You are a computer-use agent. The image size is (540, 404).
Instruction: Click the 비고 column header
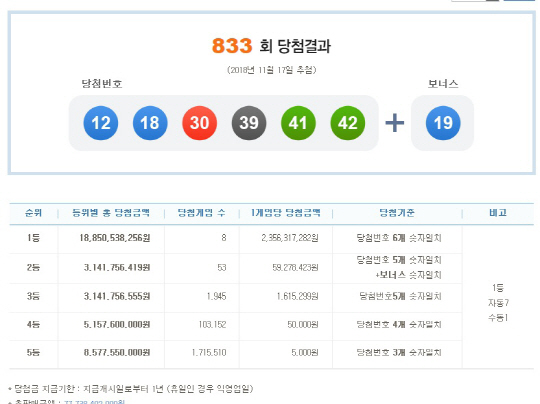(x=498, y=213)
